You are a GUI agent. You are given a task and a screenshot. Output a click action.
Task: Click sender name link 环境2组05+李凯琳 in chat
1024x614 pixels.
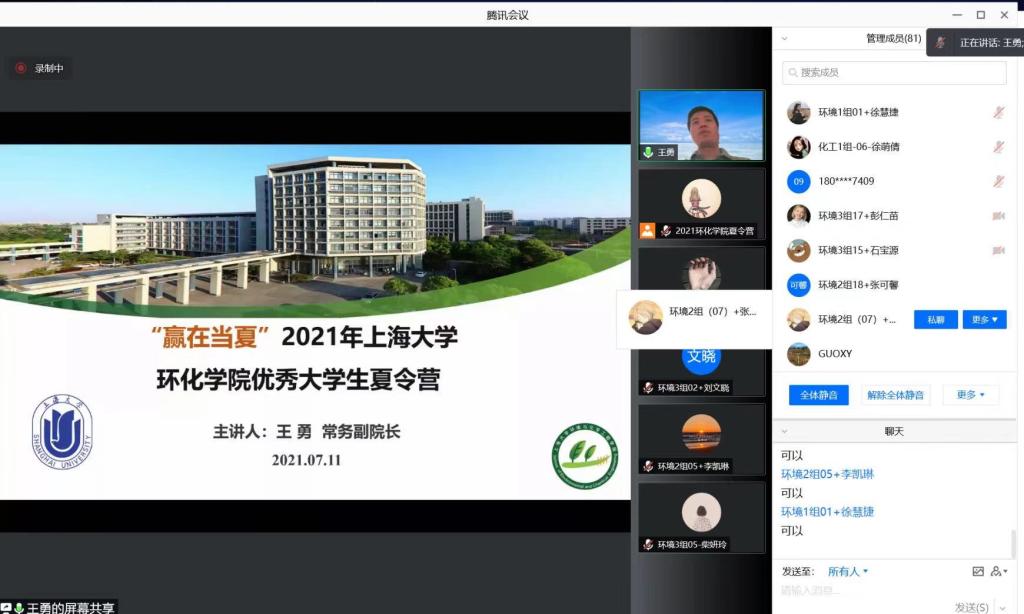[827, 474]
